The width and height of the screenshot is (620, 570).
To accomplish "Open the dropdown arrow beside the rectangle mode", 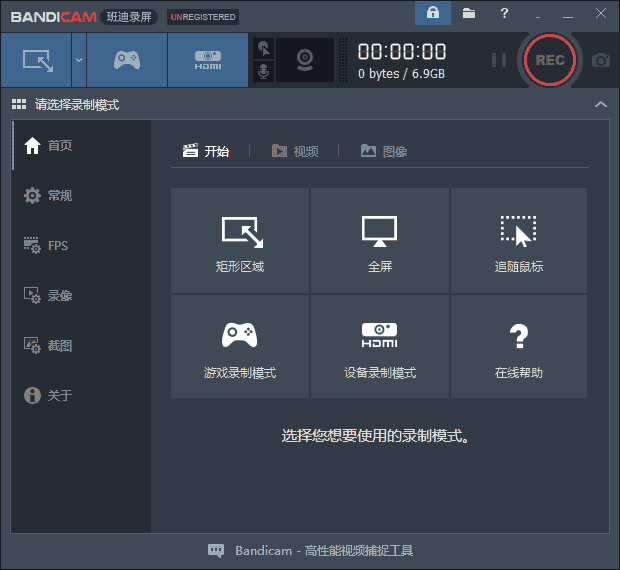I will (x=78, y=60).
